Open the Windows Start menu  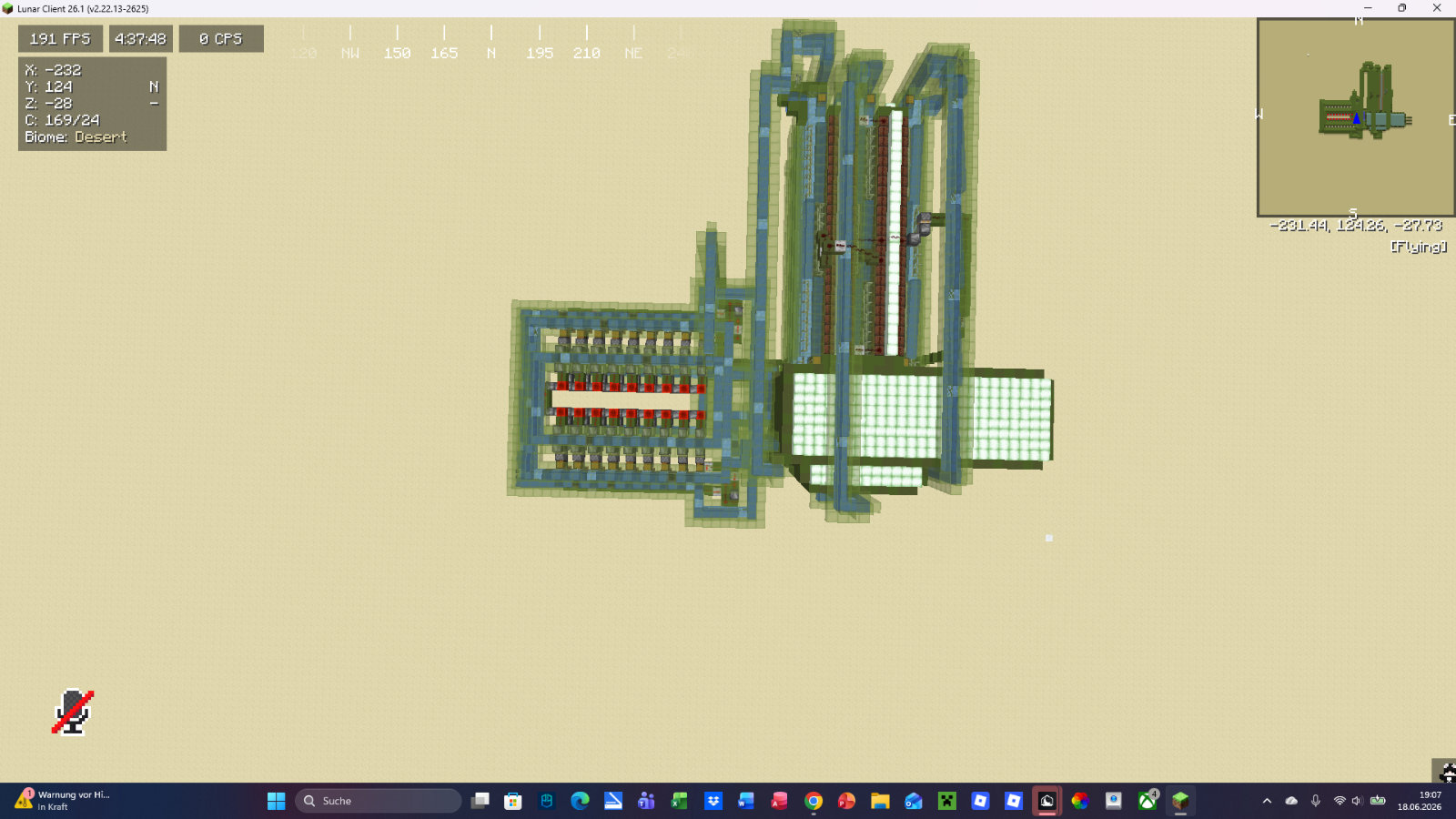[x=277, y=801]
